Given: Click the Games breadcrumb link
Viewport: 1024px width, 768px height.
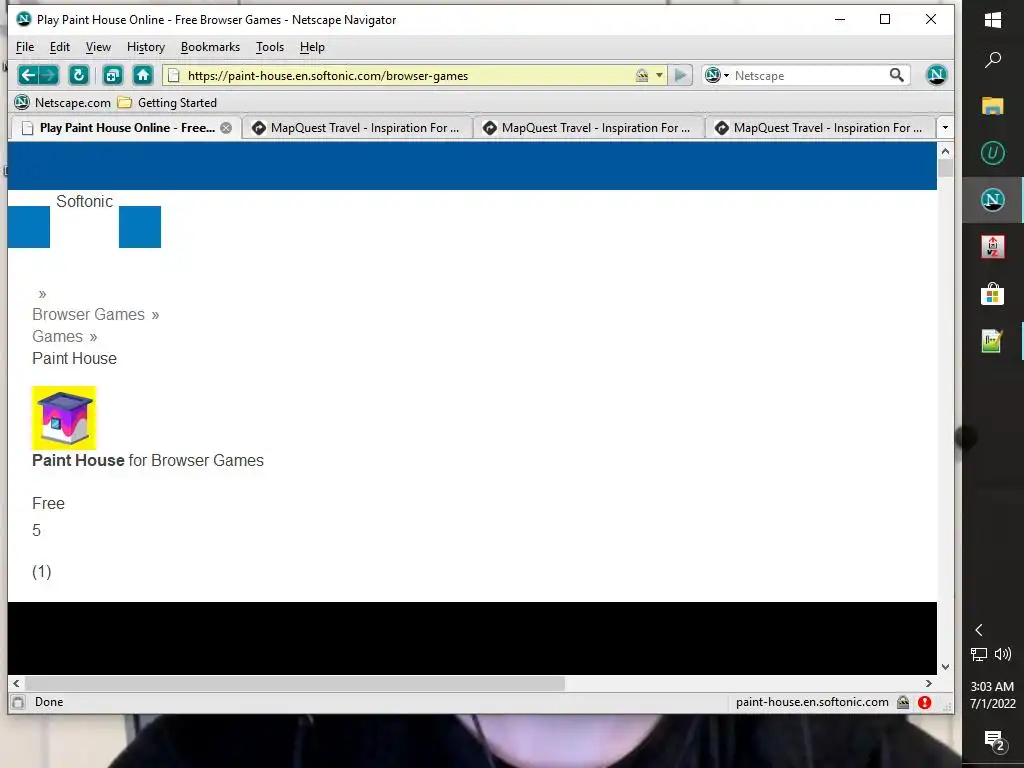Looking at the screenshot, I should click(57, 336).
